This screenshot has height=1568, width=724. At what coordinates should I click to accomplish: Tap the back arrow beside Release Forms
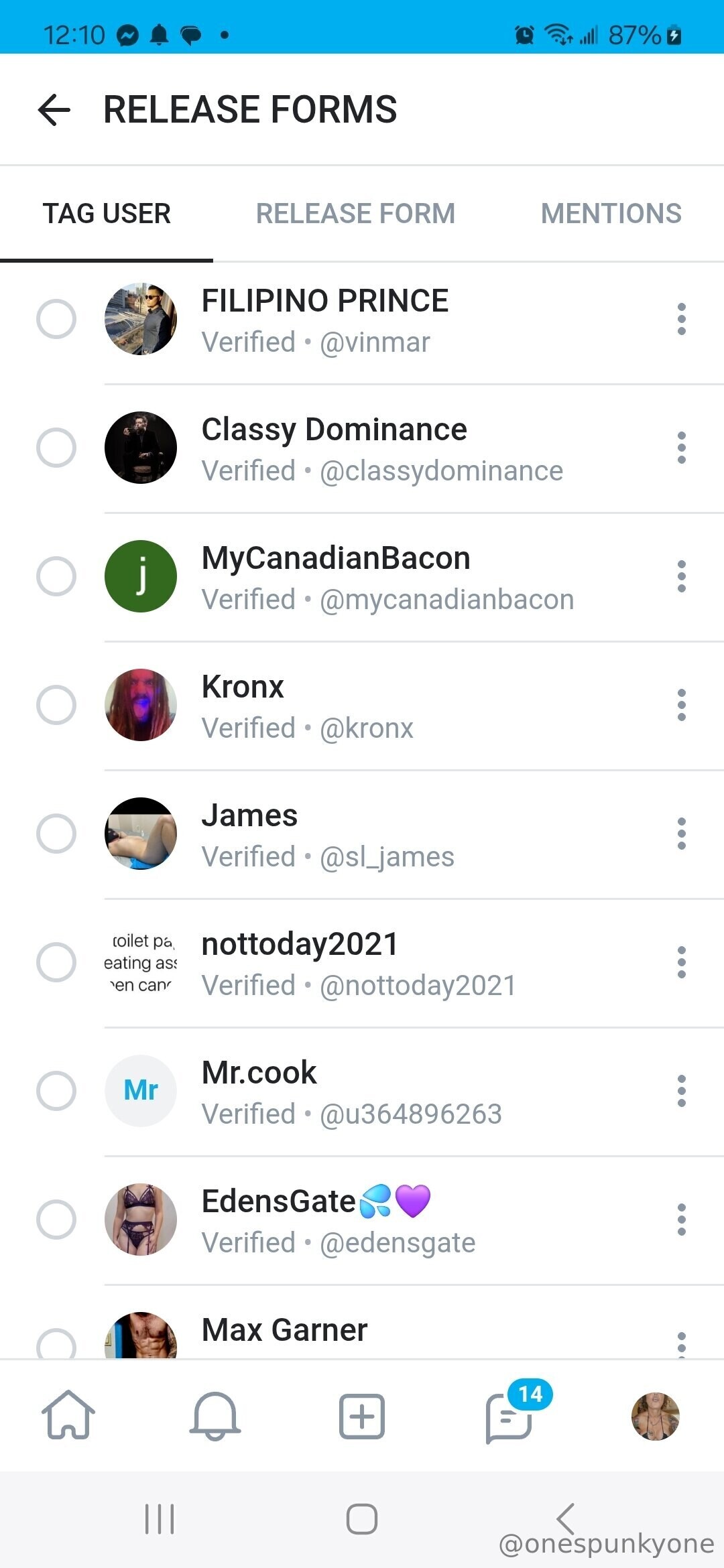(54, 110)
